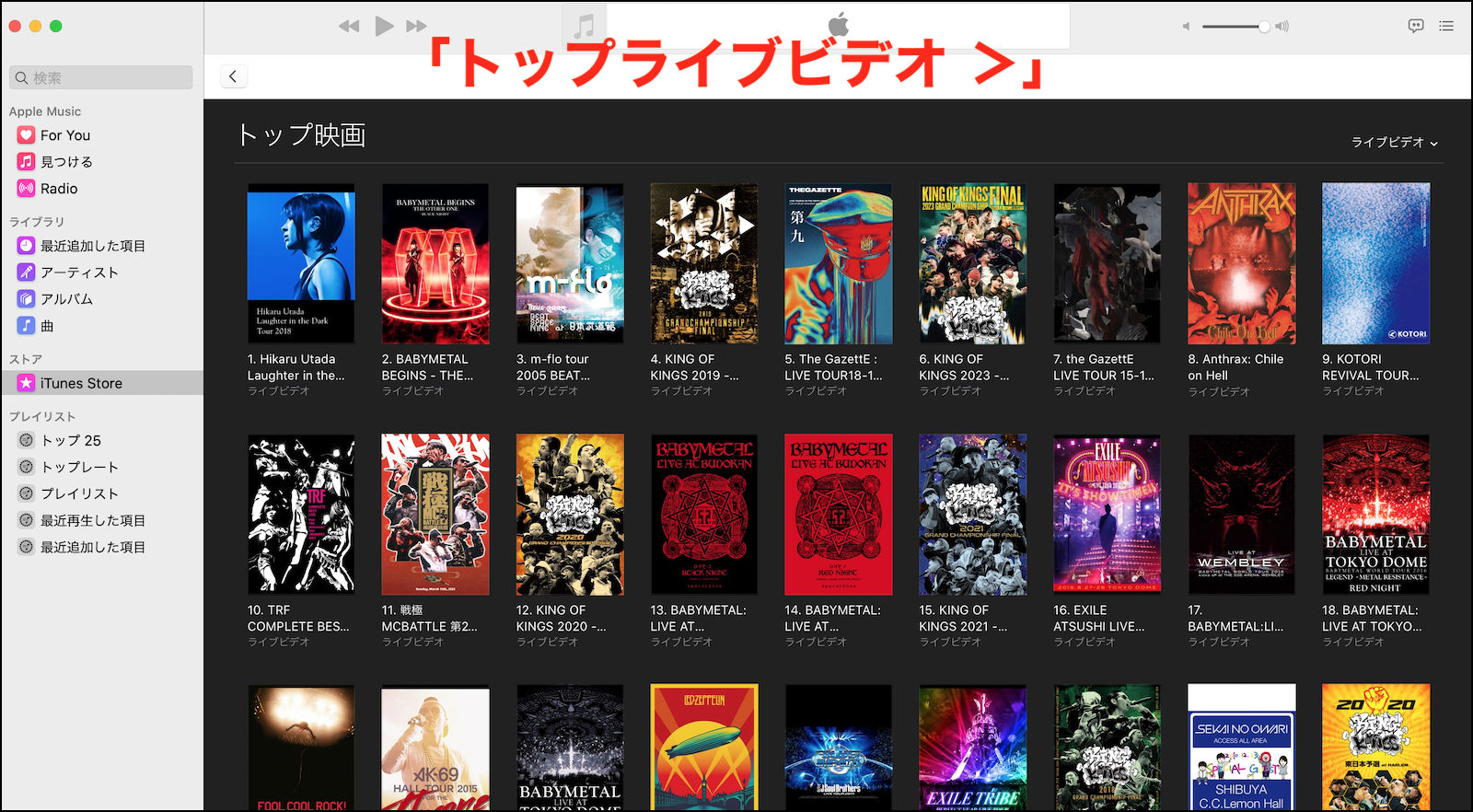Open Led Zeppelin airship cover art
1473x812 pixels.
(x=704, y=748)
